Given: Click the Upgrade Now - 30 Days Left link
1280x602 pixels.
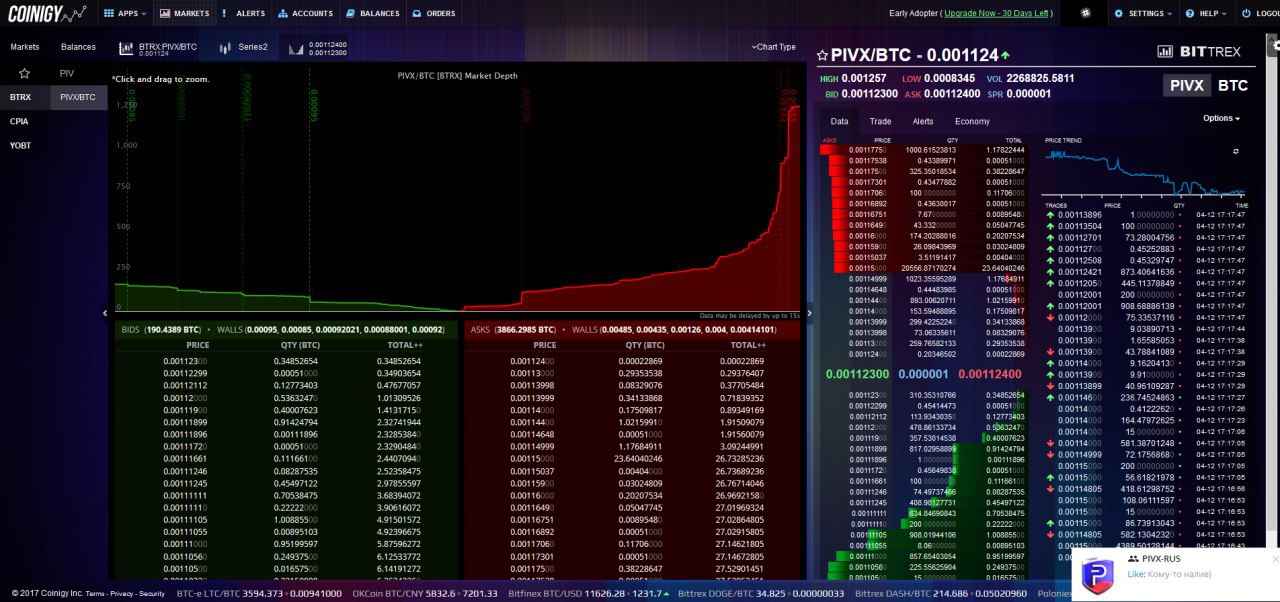Looking at the screenshot, I should pos(998,14).
